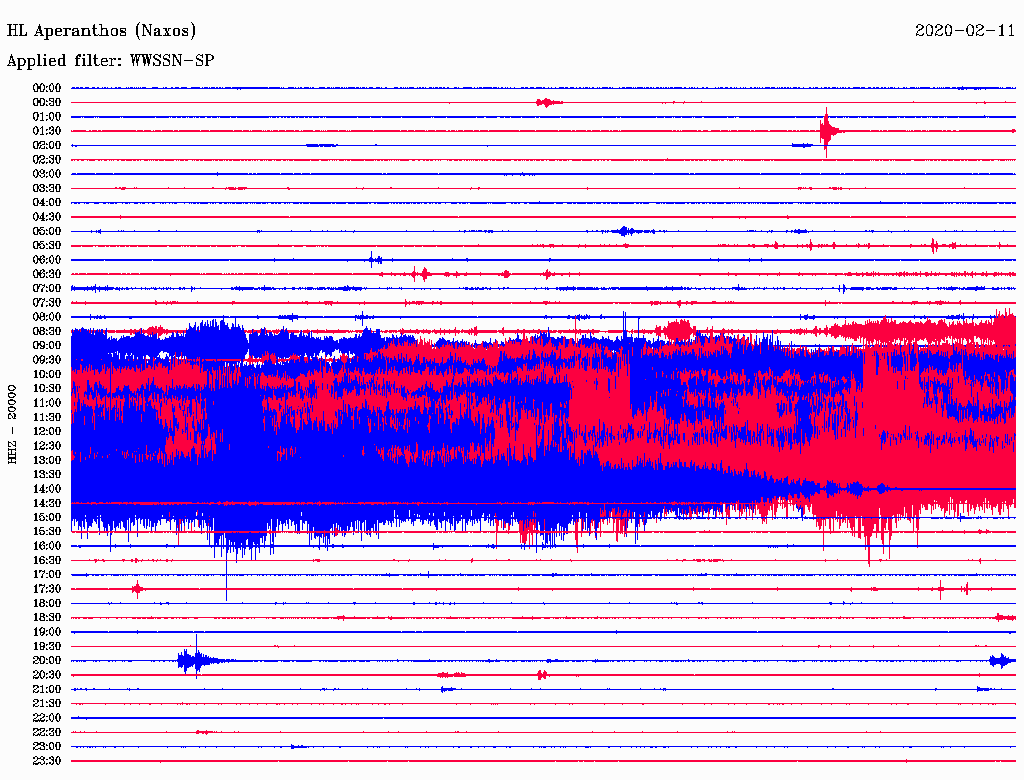The image size is (1024, 780).
Task: Click the 07:30 time label
Action: (x=47, y=303)
